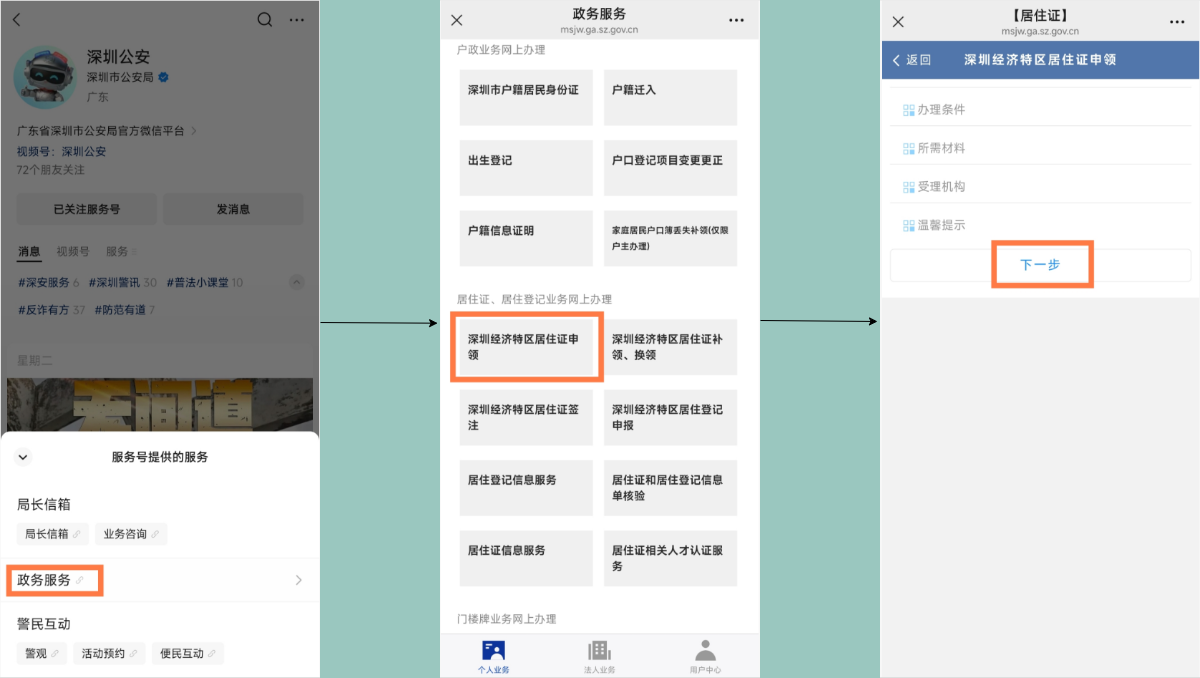Open the three-dot menu on 【居住证】 page
Viewport: 1200px width, 678px height.
point(1177,21)
